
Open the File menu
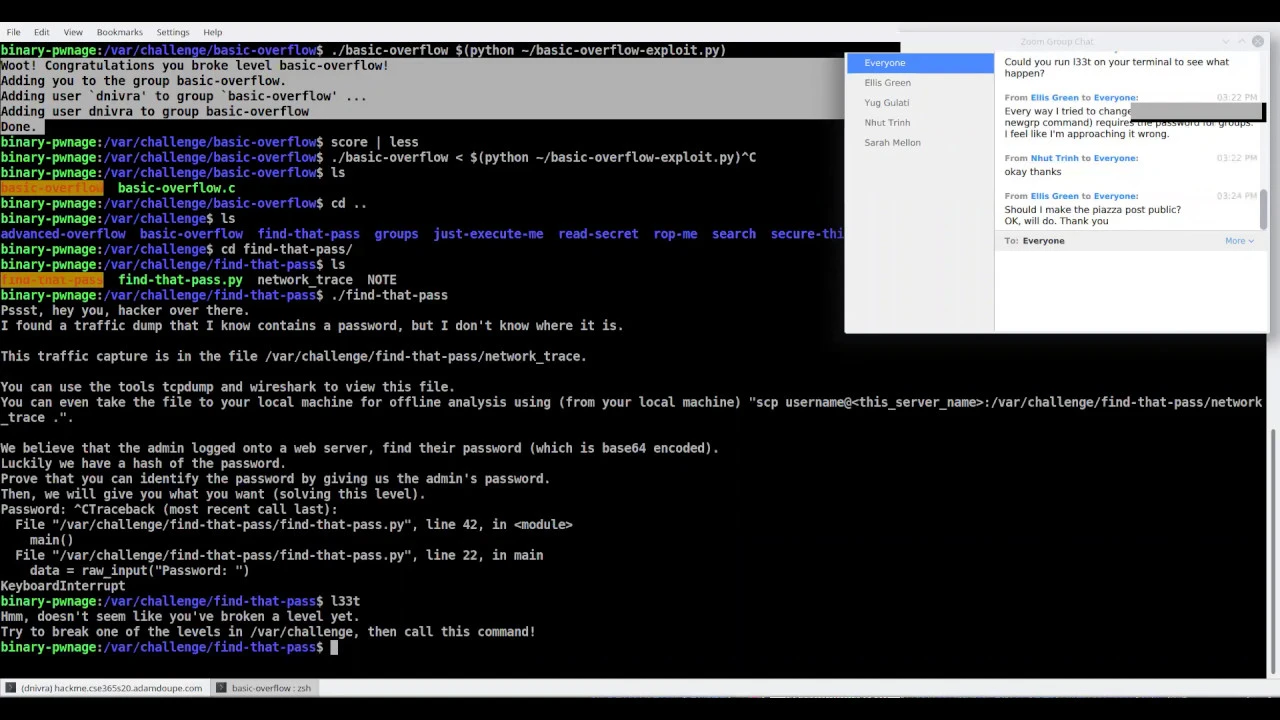pyautogui.click(x=13, y=32)
